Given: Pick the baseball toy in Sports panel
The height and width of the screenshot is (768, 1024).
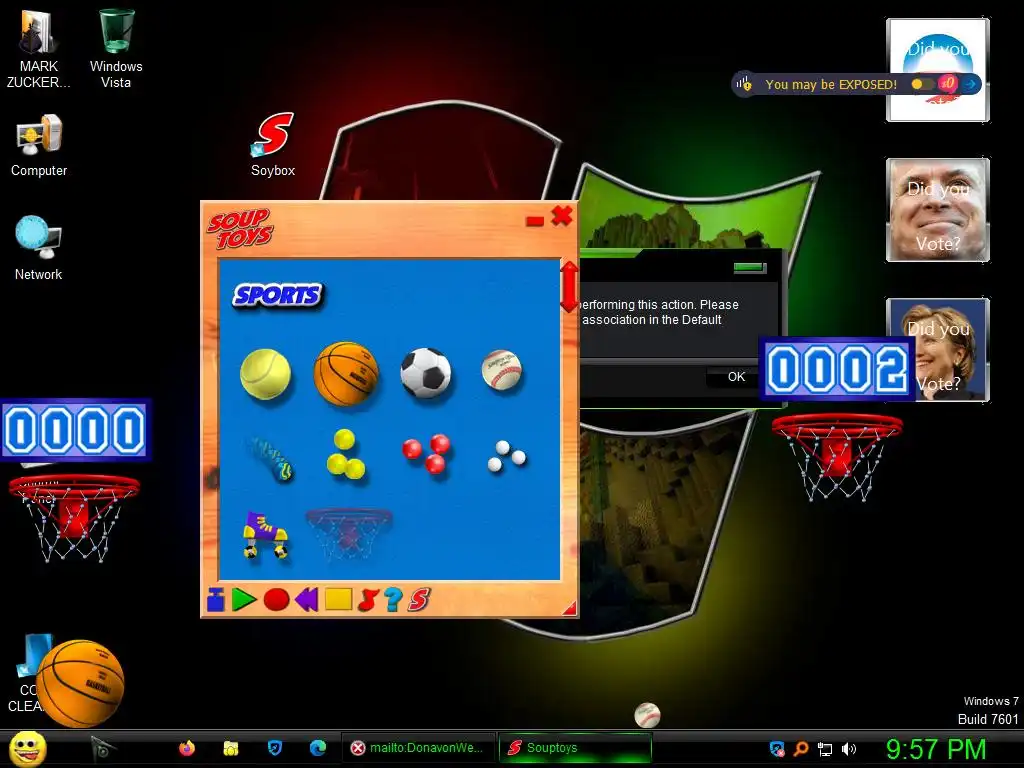Looking at the screenshot, I should (502, 370).
